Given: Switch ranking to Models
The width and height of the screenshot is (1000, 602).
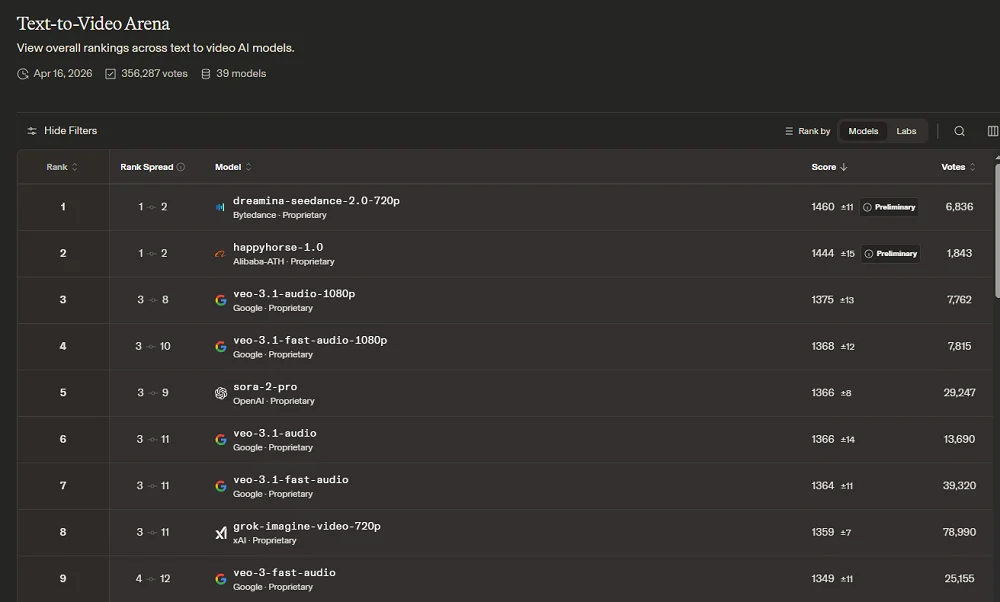Looking at the screenshot, I should pyautogui.click(x=862, y=131).
